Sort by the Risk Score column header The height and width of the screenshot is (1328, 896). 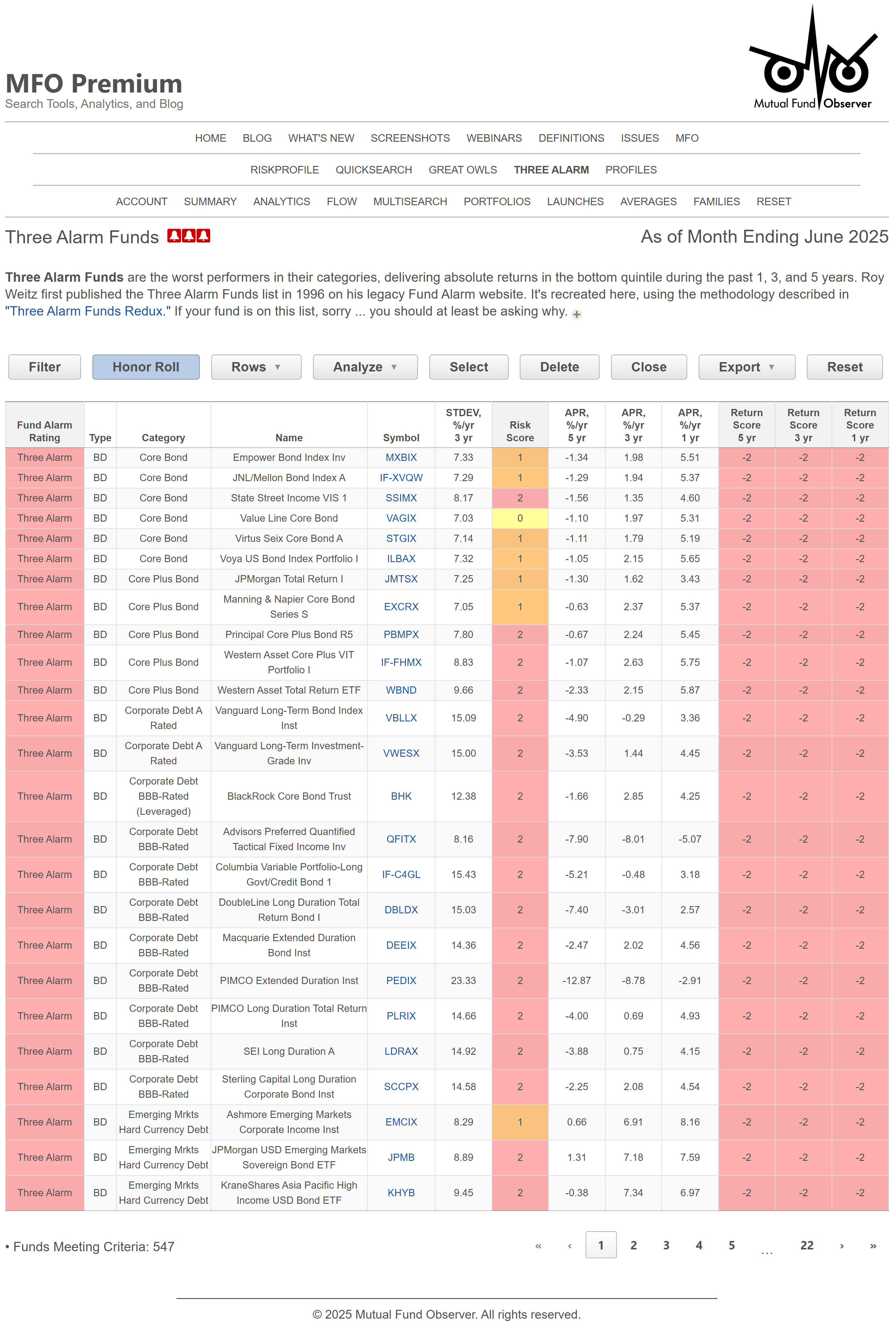(x=519, y=431)
